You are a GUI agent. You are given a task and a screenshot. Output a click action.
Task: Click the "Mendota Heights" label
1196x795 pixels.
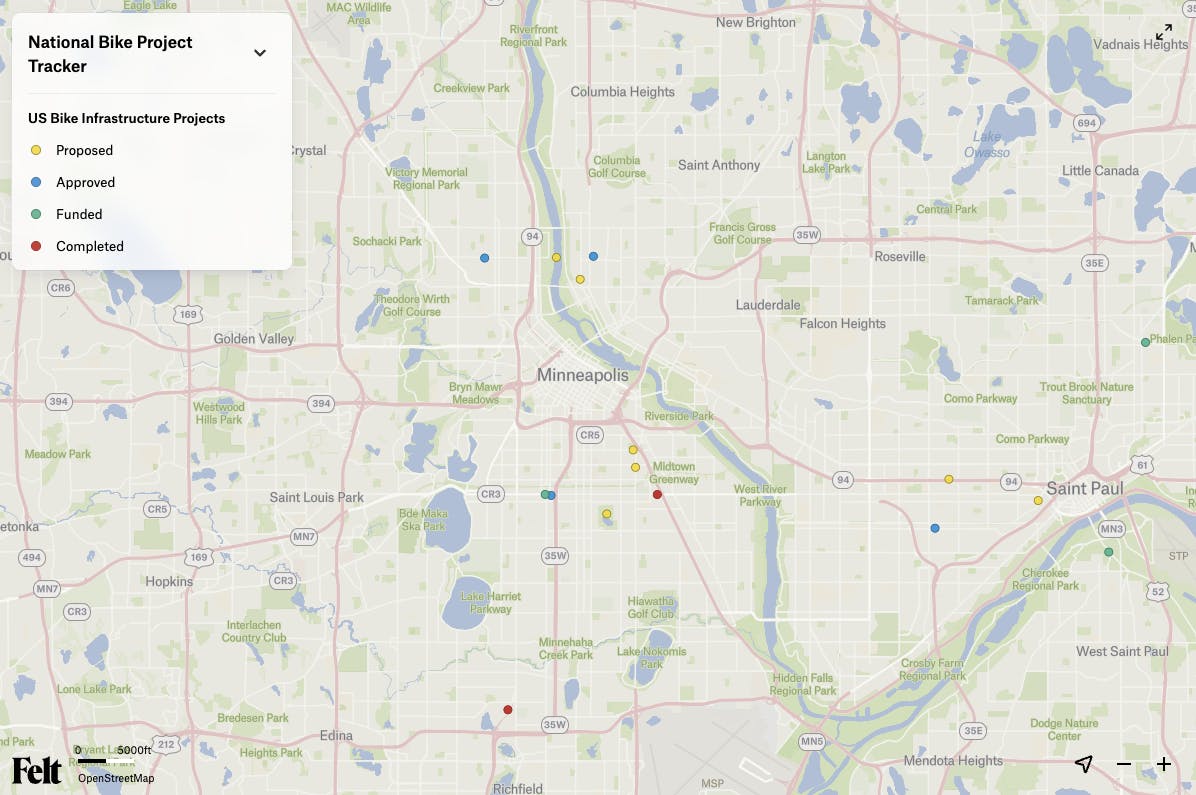click(x=953, y=761)
